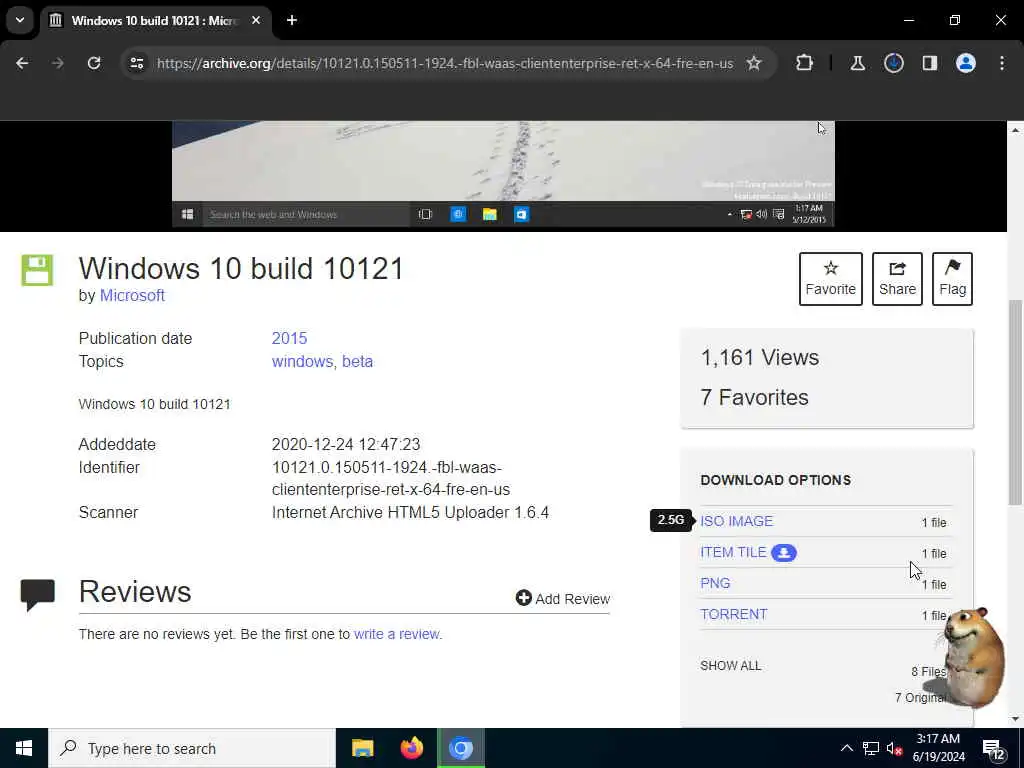Click Internet Archive HTML5 Uploader 1.6.4 text
The height and width of the screenshot is (768, 1024).
pos(410,513)
